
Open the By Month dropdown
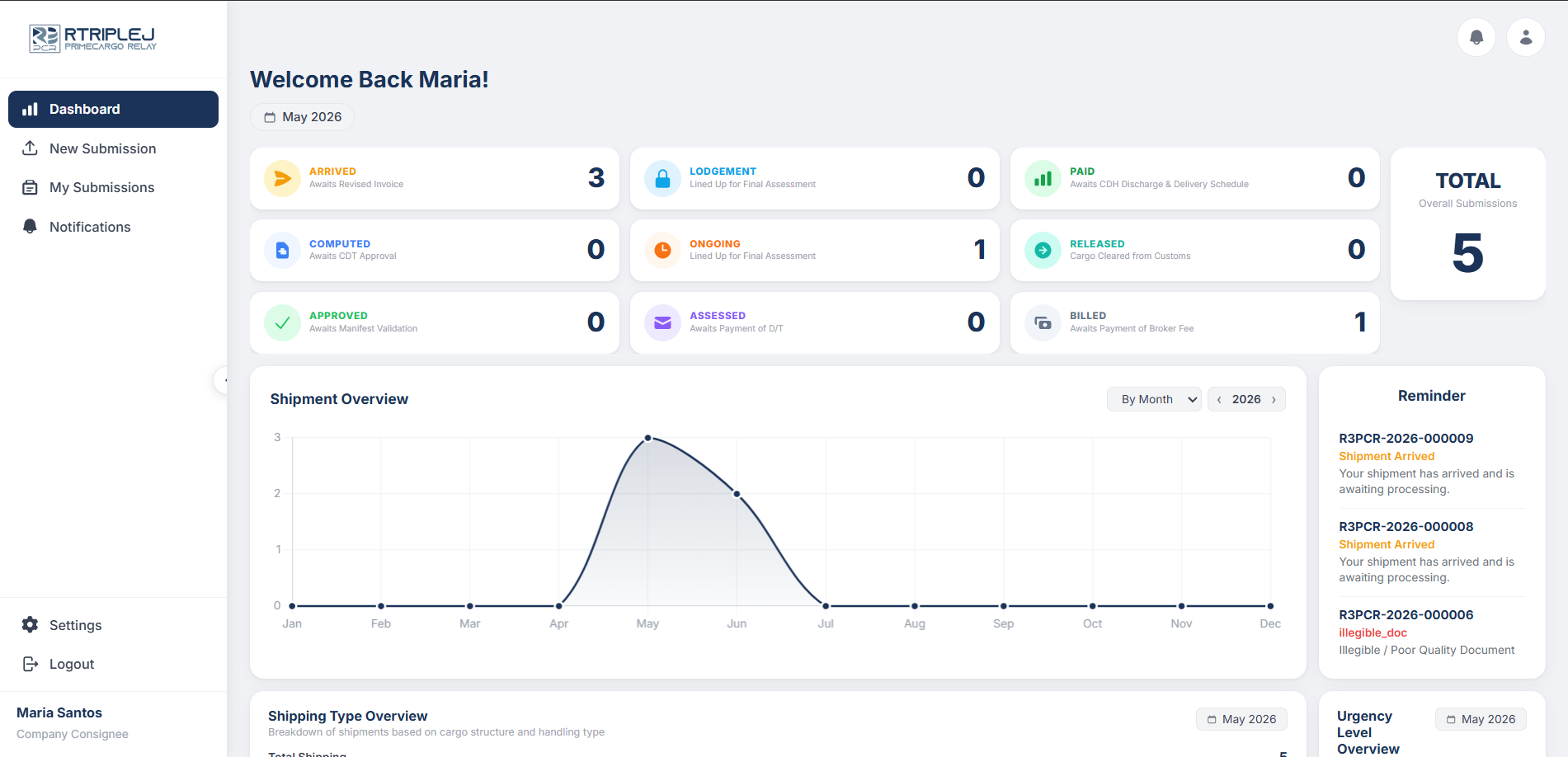tap(1154, 399)
